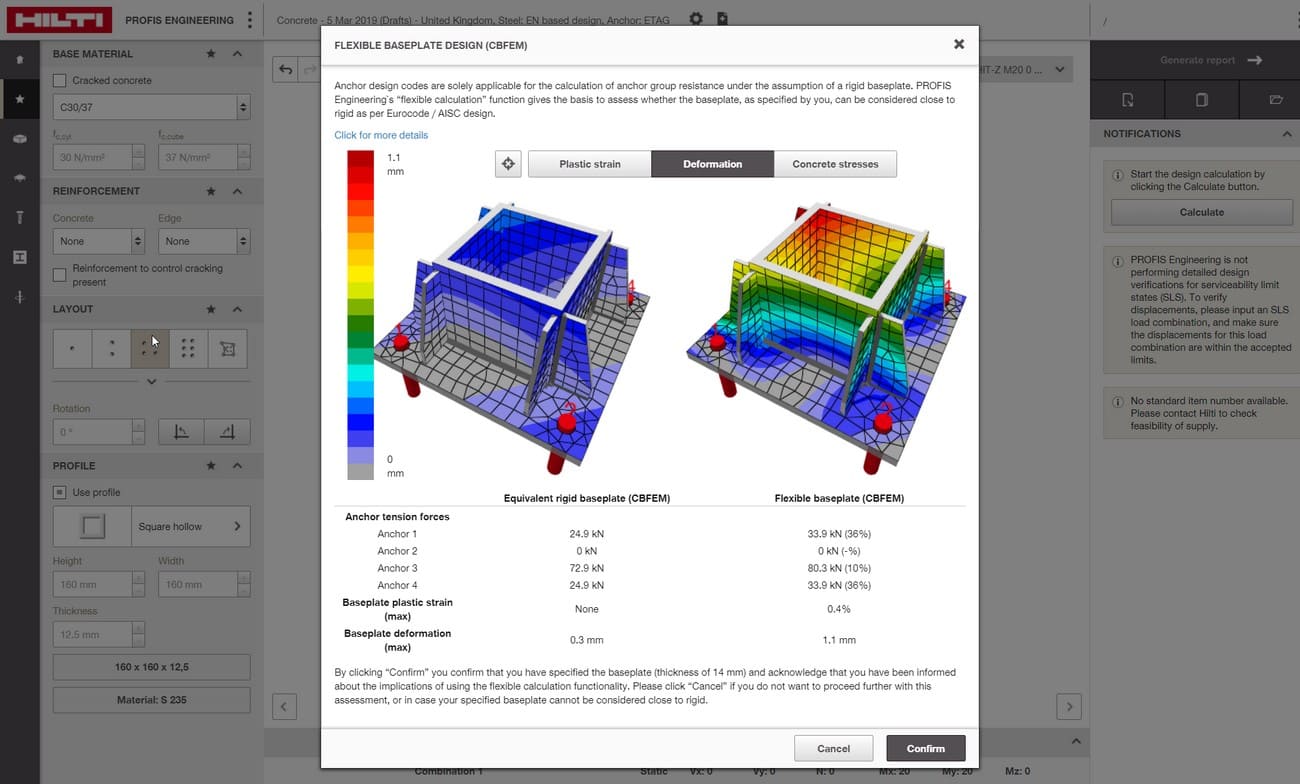Collapse the Reinforcement section
This screenshot has height=784, width=1300.
click(x=237, y=191)
